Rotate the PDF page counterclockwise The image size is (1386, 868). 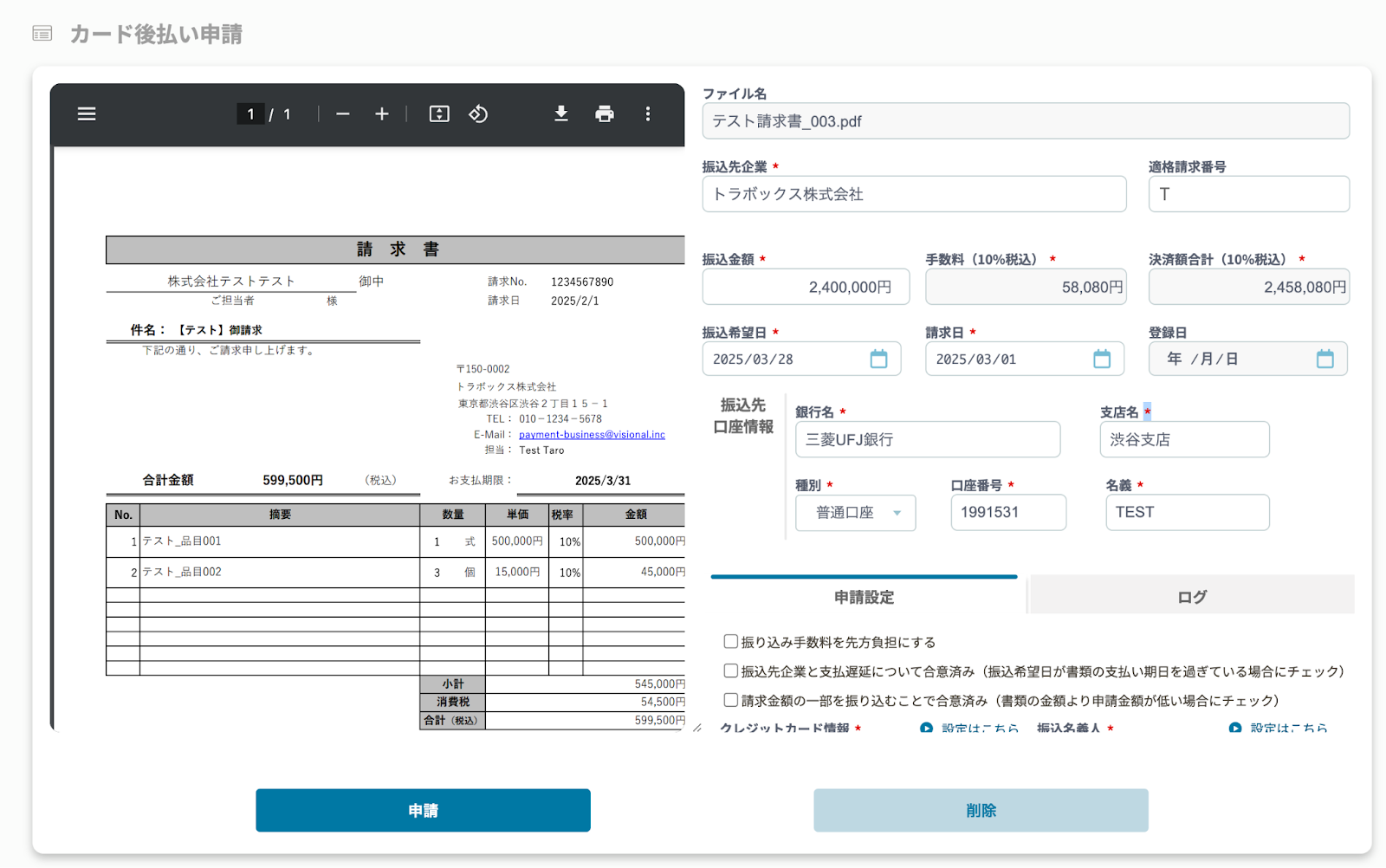tap(478, 113)
